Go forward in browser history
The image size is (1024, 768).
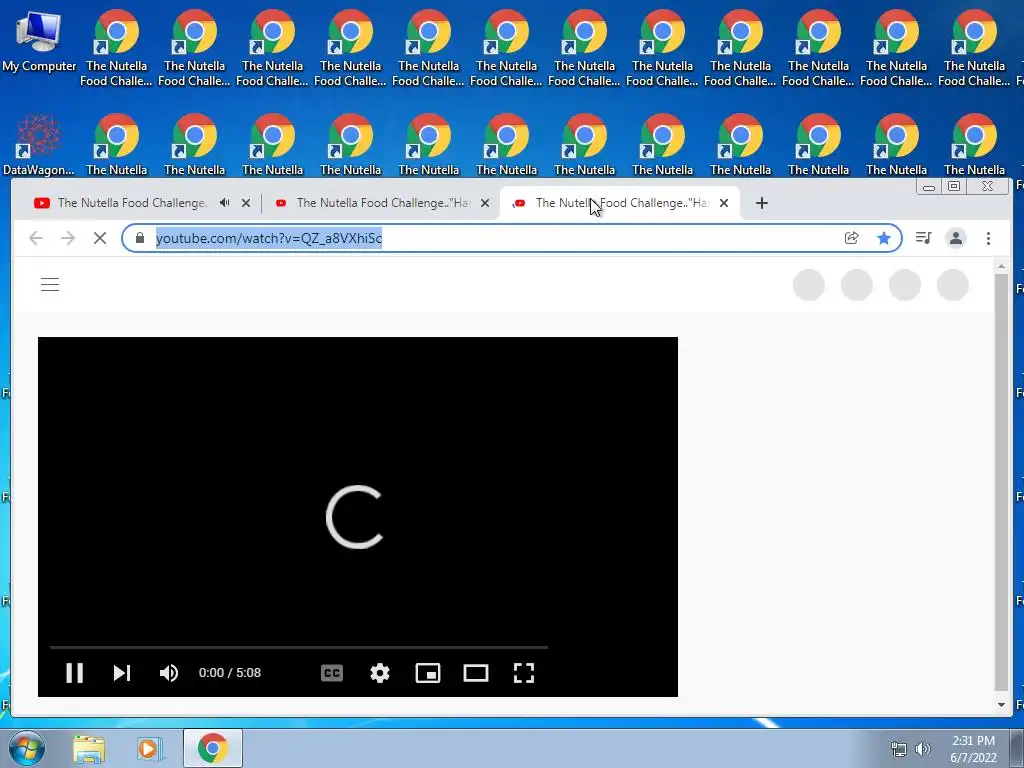[x=68, y=238]
